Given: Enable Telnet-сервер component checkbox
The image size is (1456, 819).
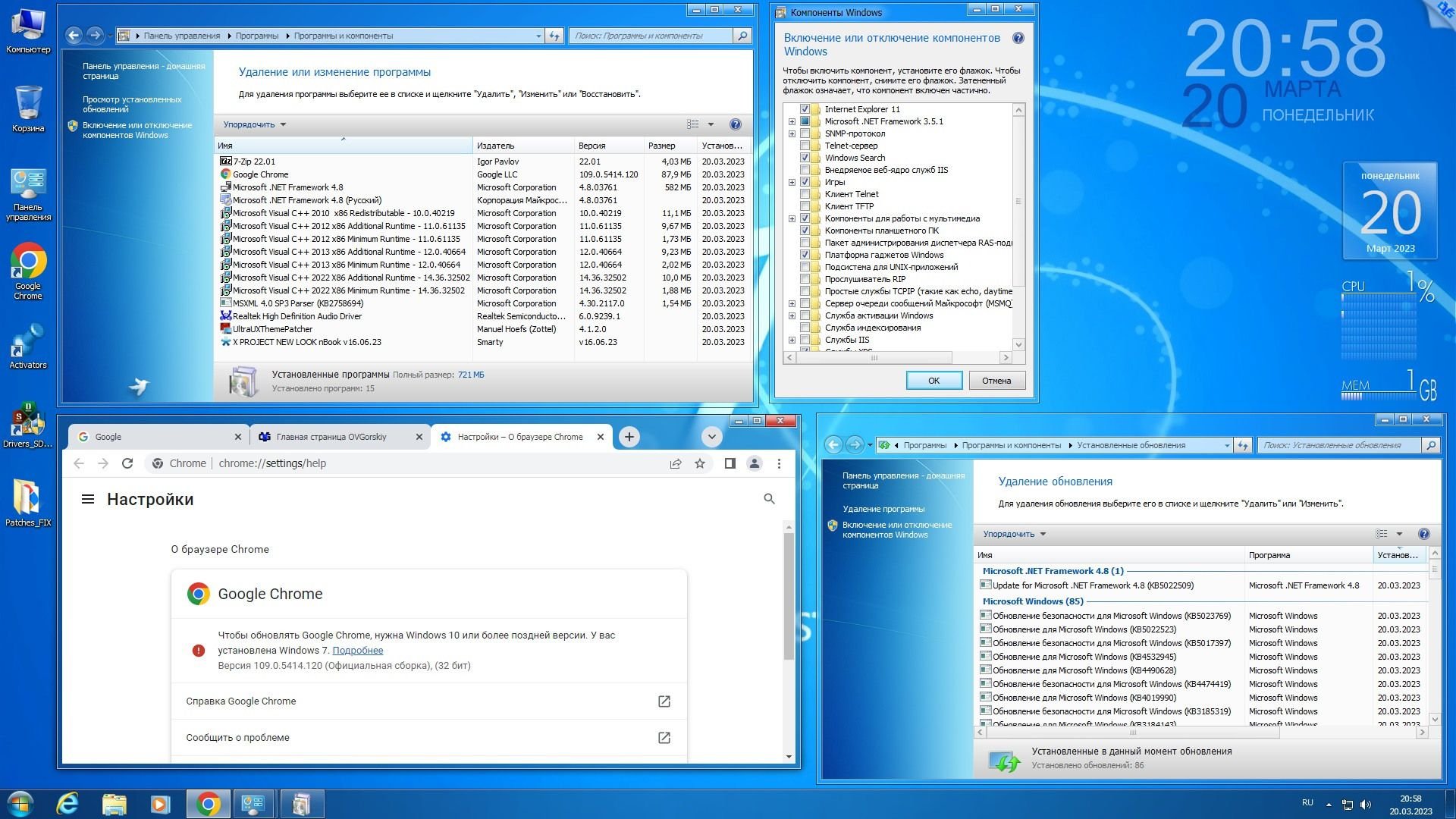Looking at the screenshot, I should click(x=806, y=146).
